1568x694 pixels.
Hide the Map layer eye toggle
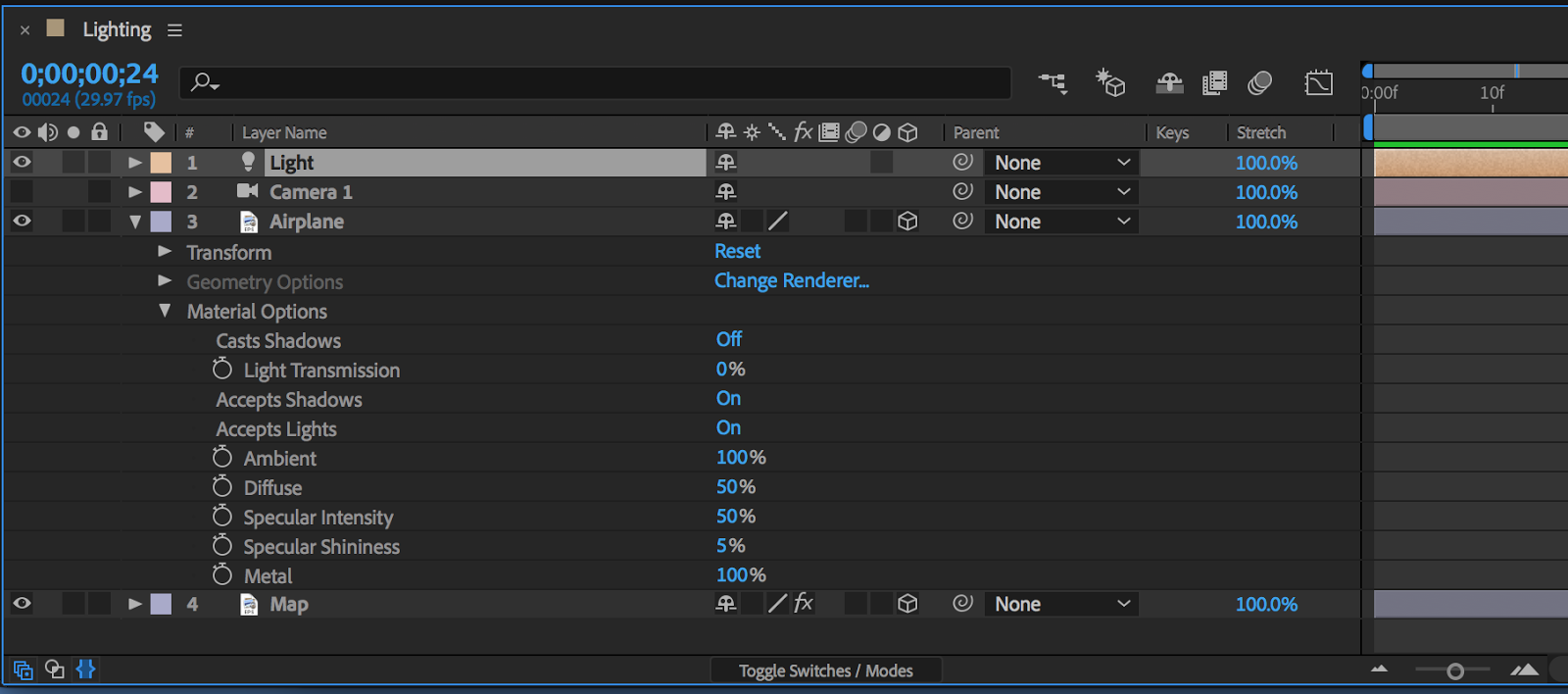click(22, 604)
